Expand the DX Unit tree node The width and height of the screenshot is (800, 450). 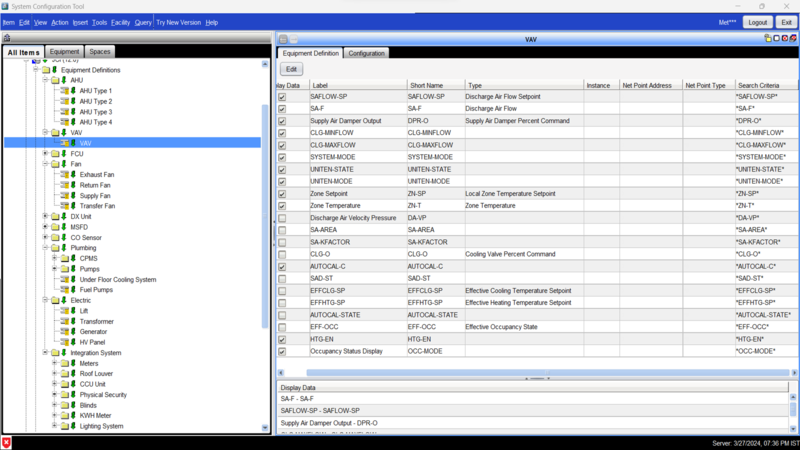(x=45, y=217)
